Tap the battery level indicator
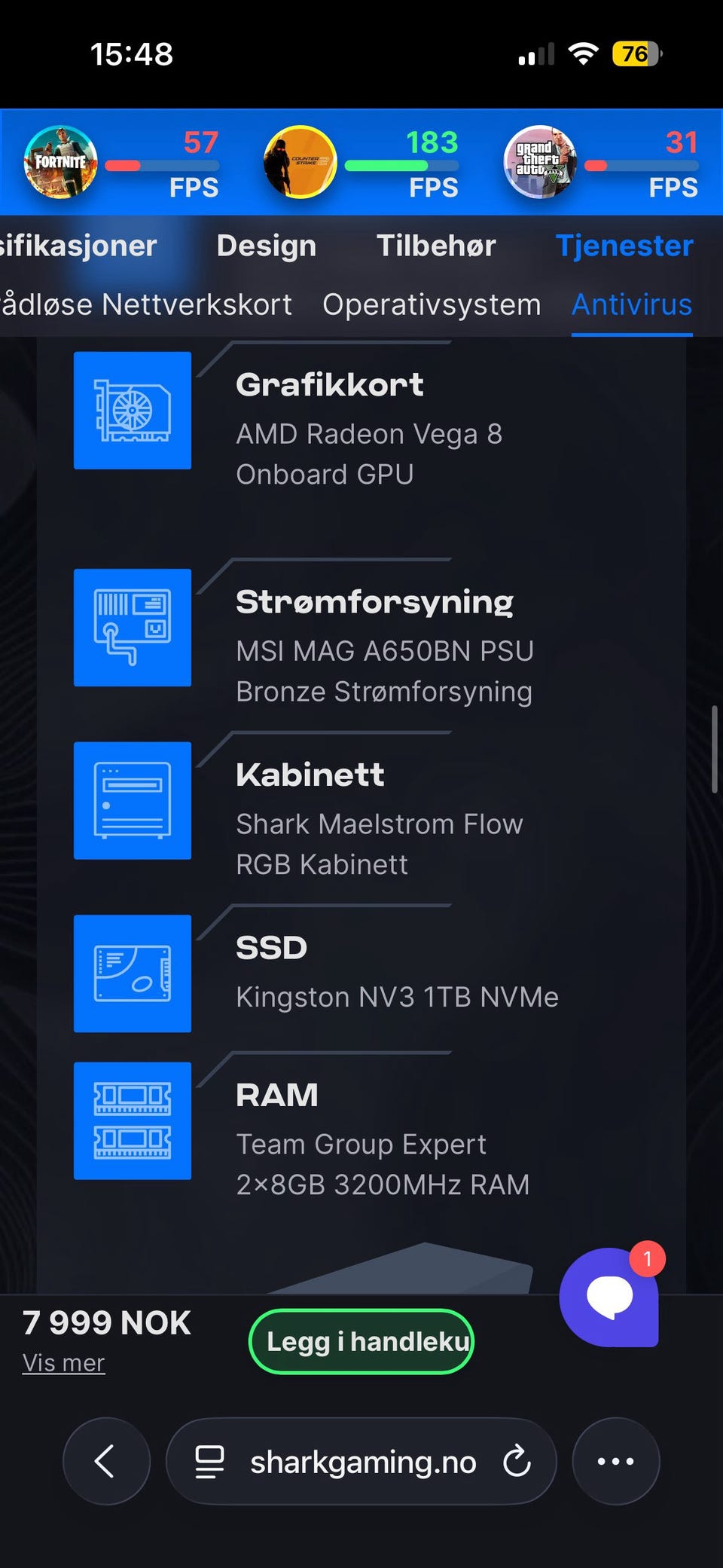Viewport: 723px width, 1568px height. [637, 53]
